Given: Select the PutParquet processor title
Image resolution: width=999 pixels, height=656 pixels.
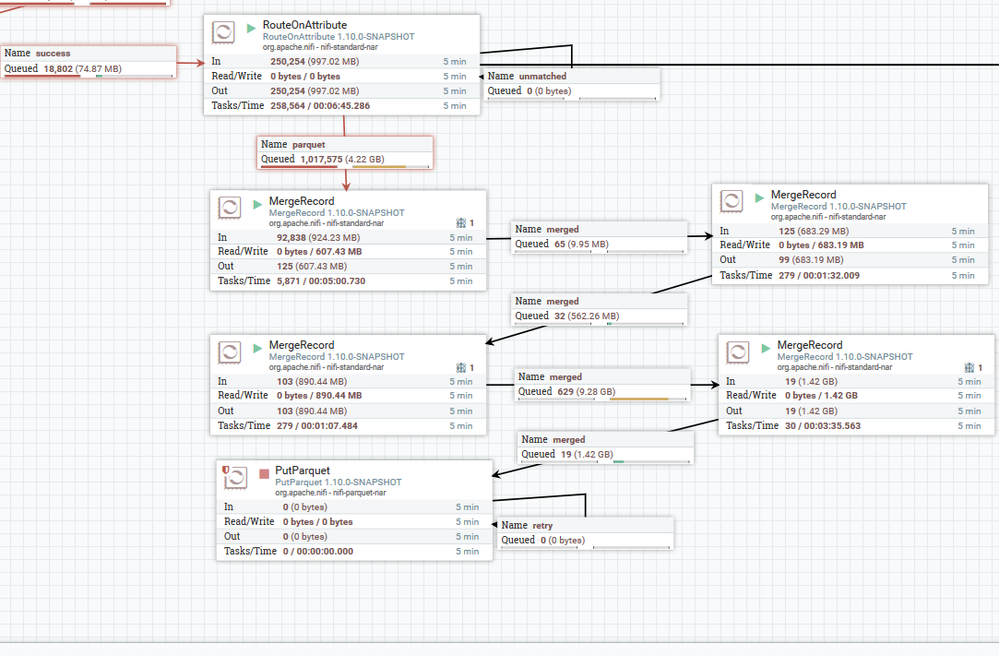Looking at the screenshot, I should point(302,471).
